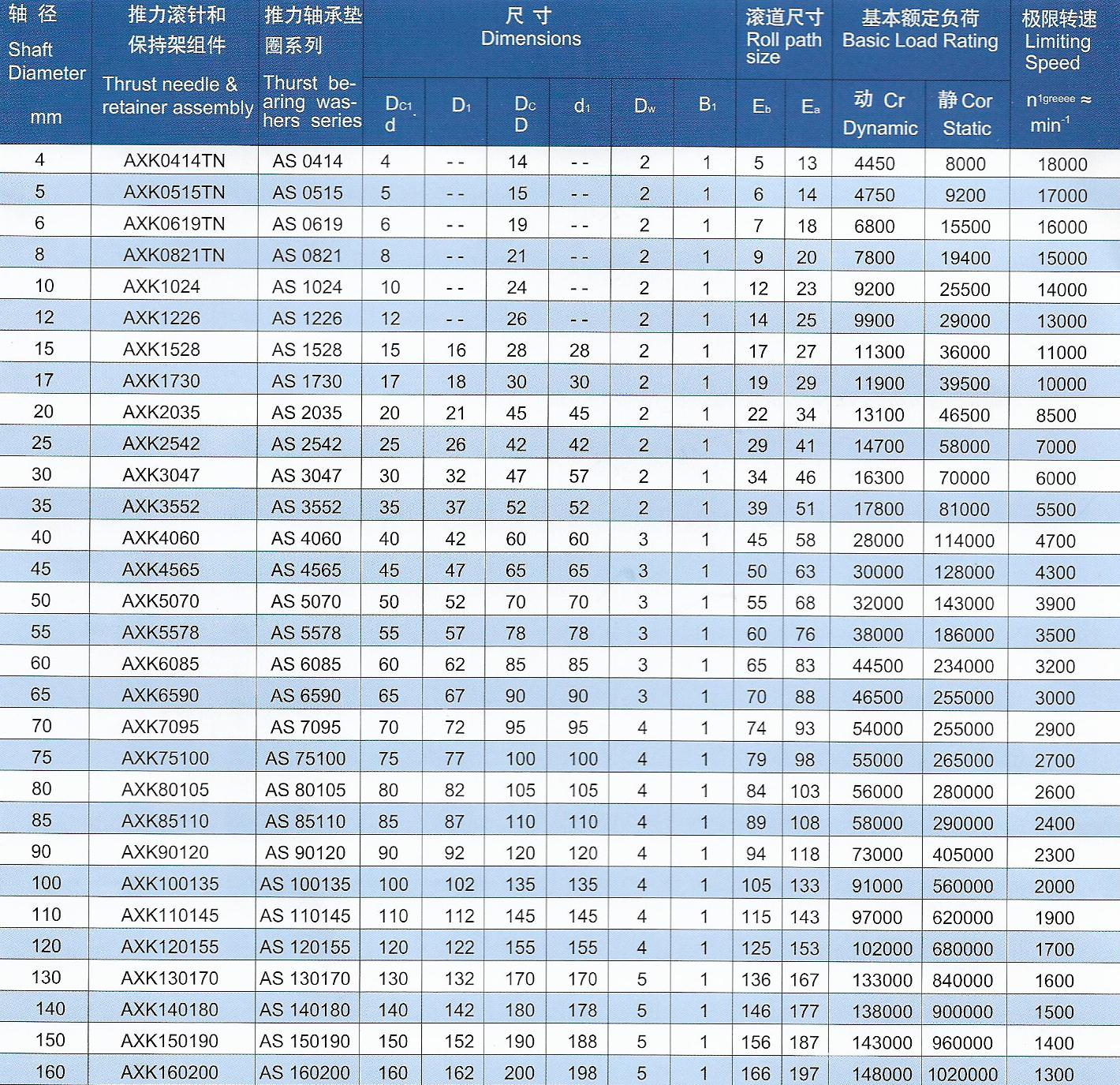Select the dynamic load value 4450
This screenshot has width=1120, height=1085.
(x=875, y=163)
